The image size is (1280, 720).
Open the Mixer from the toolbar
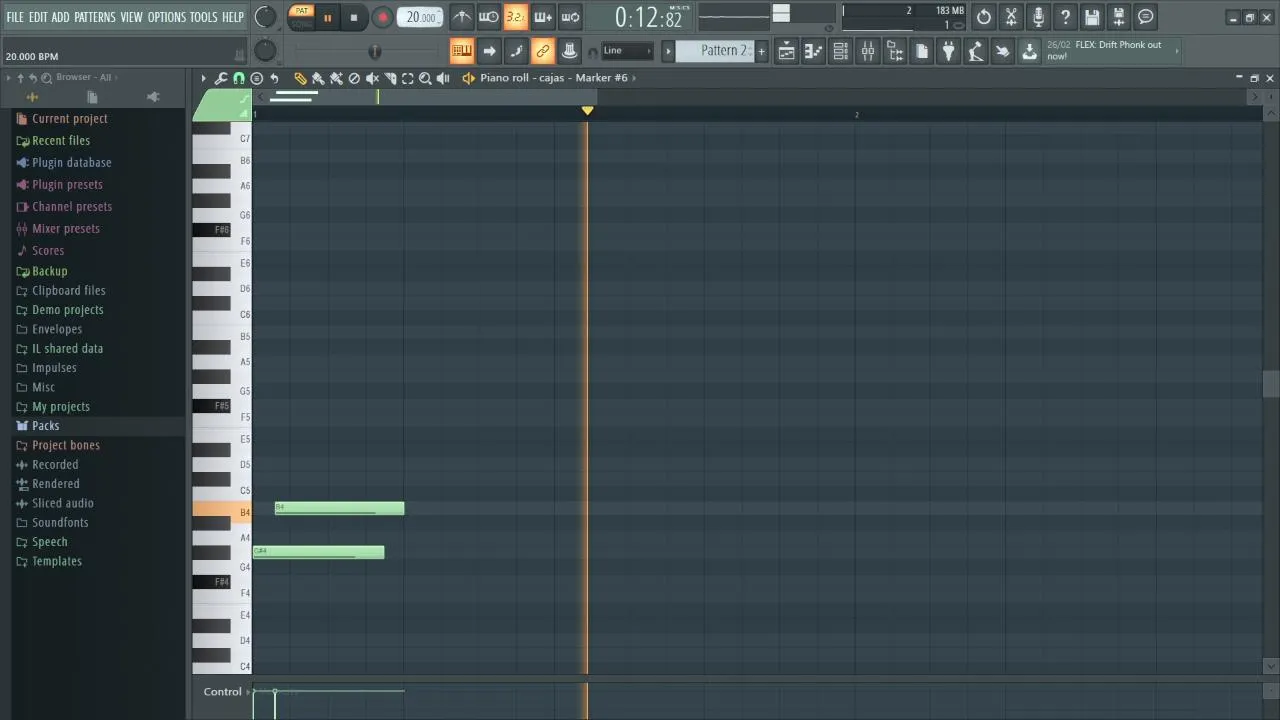pyautogui.click(x=868, y=51)
